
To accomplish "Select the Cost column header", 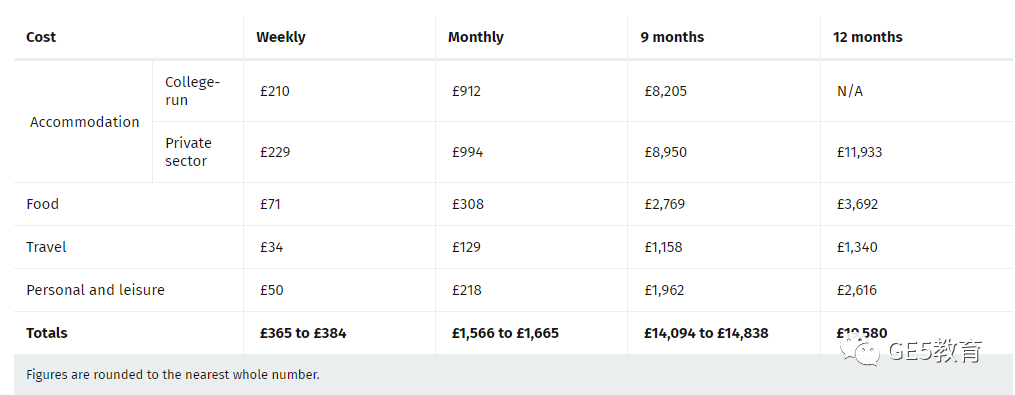I will coord(41,37).
